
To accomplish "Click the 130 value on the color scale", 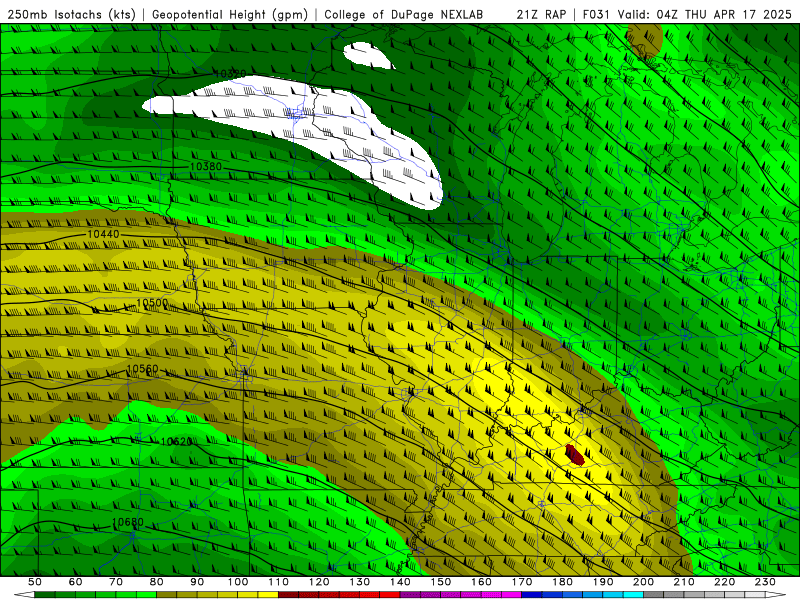I will [x=360, y=582].
